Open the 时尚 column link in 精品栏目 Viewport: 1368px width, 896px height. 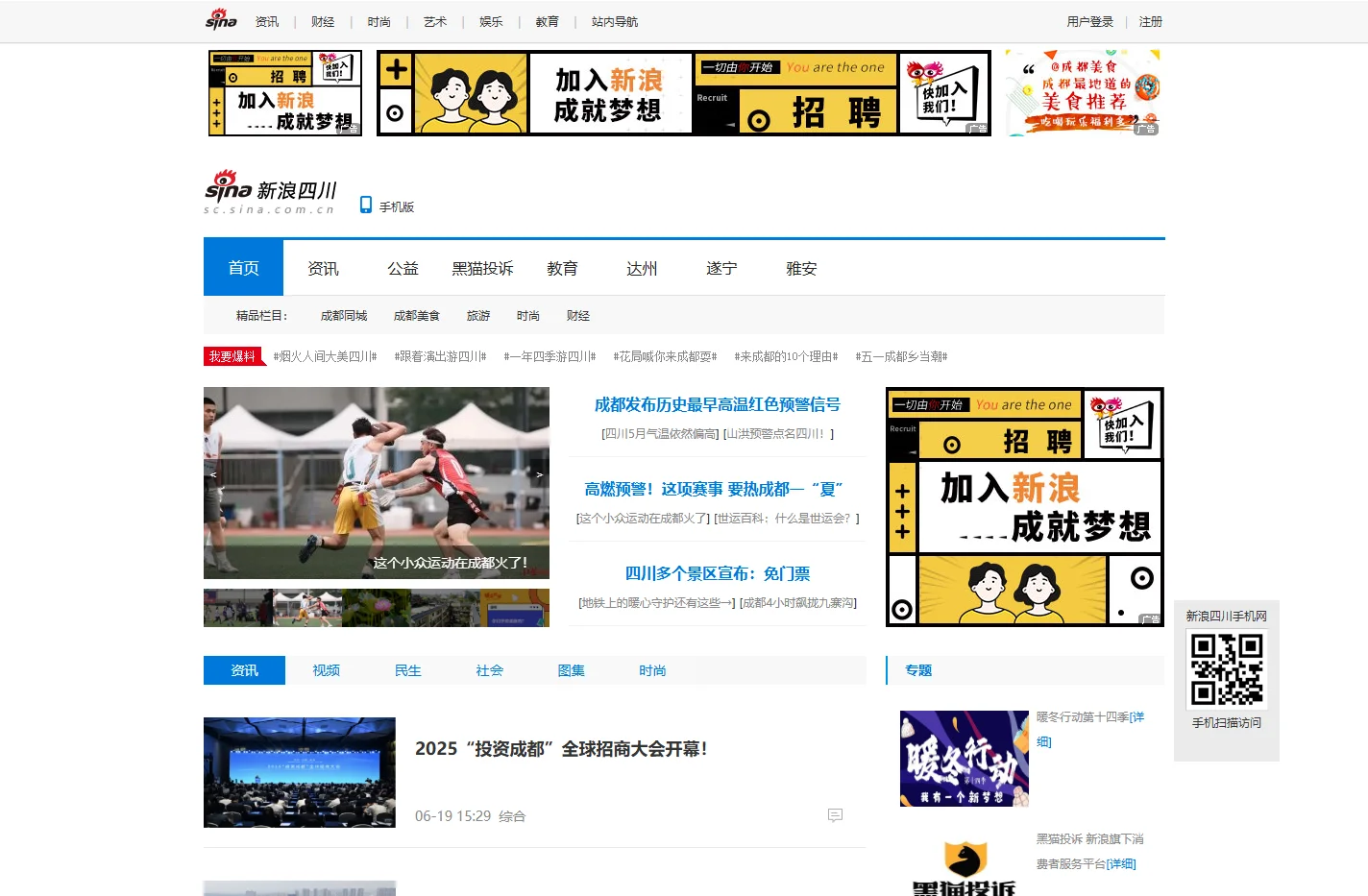pos(528,315)
